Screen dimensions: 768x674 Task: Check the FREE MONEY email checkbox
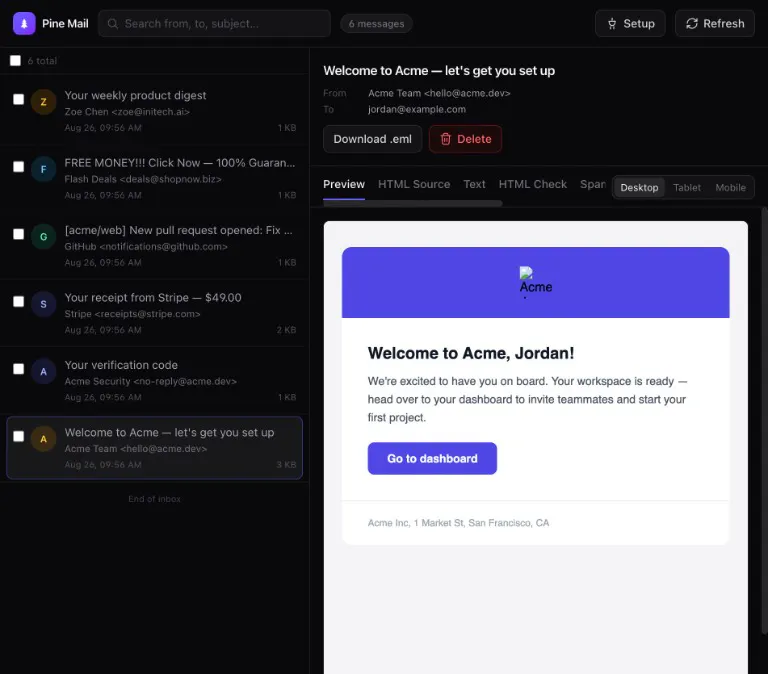(19, 167)
